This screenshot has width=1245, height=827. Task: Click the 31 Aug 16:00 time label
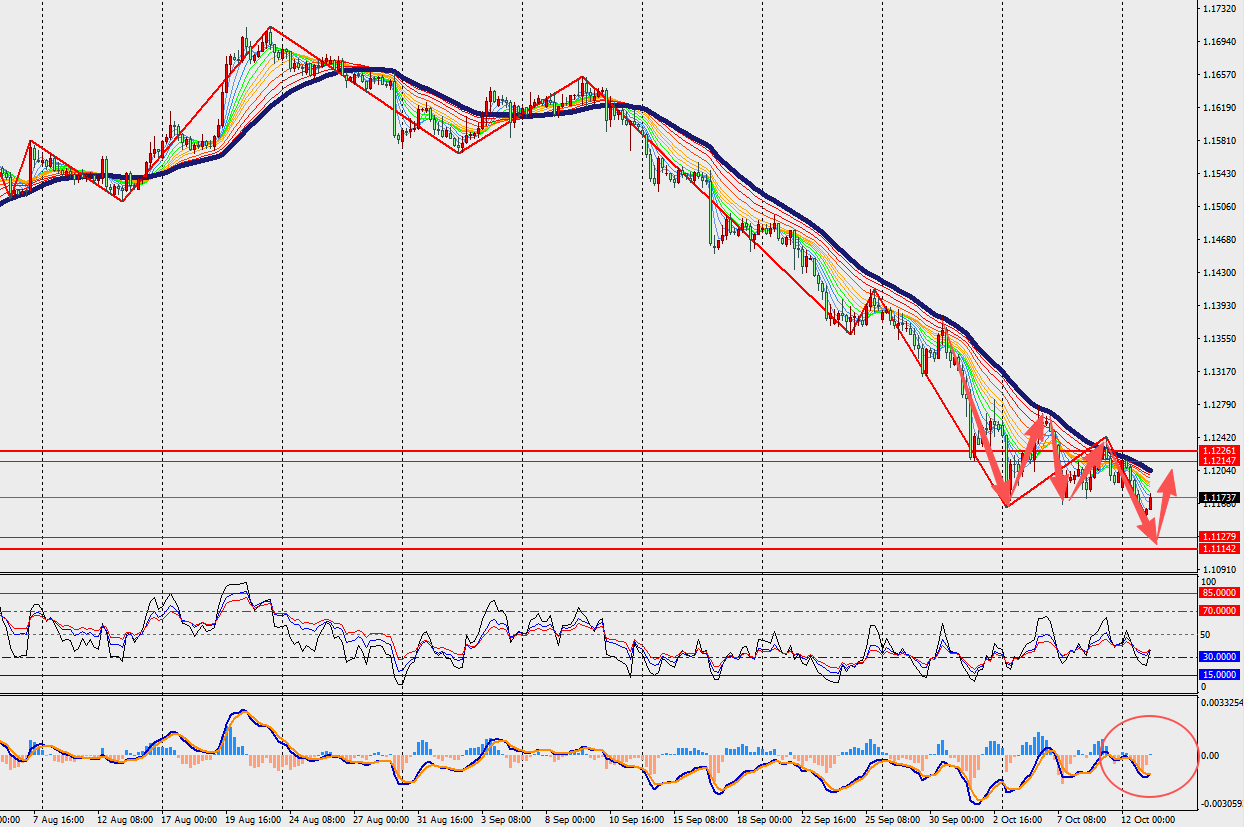[x=446, y=818]
